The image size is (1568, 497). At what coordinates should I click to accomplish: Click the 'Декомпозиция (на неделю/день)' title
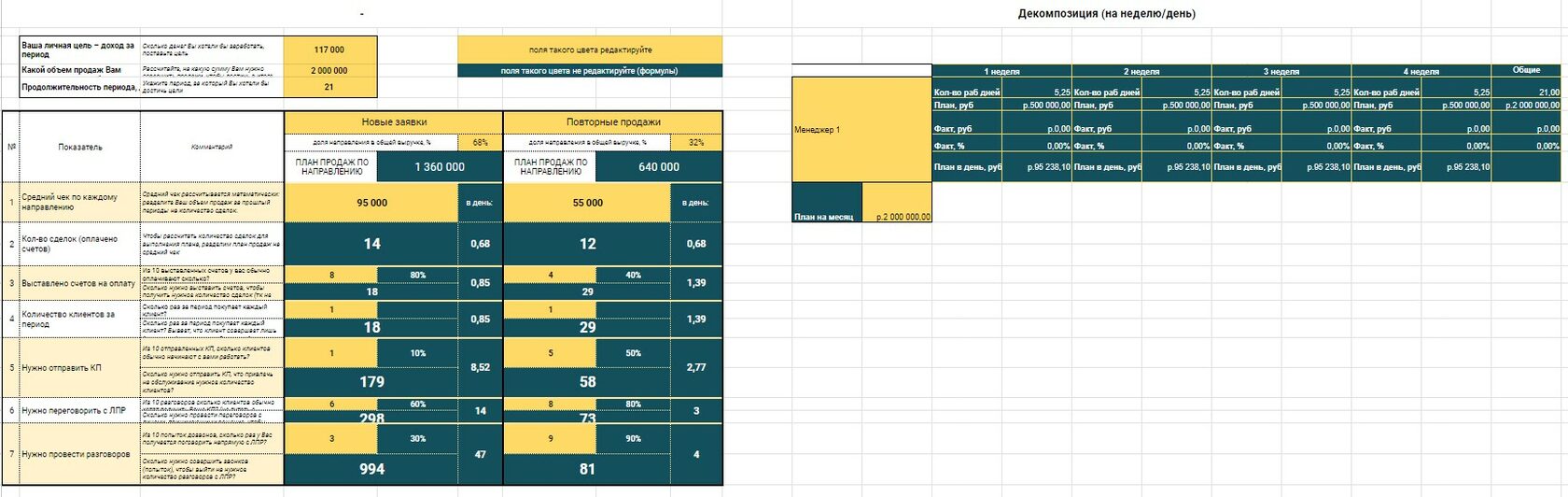click(x=1106, y=13)
